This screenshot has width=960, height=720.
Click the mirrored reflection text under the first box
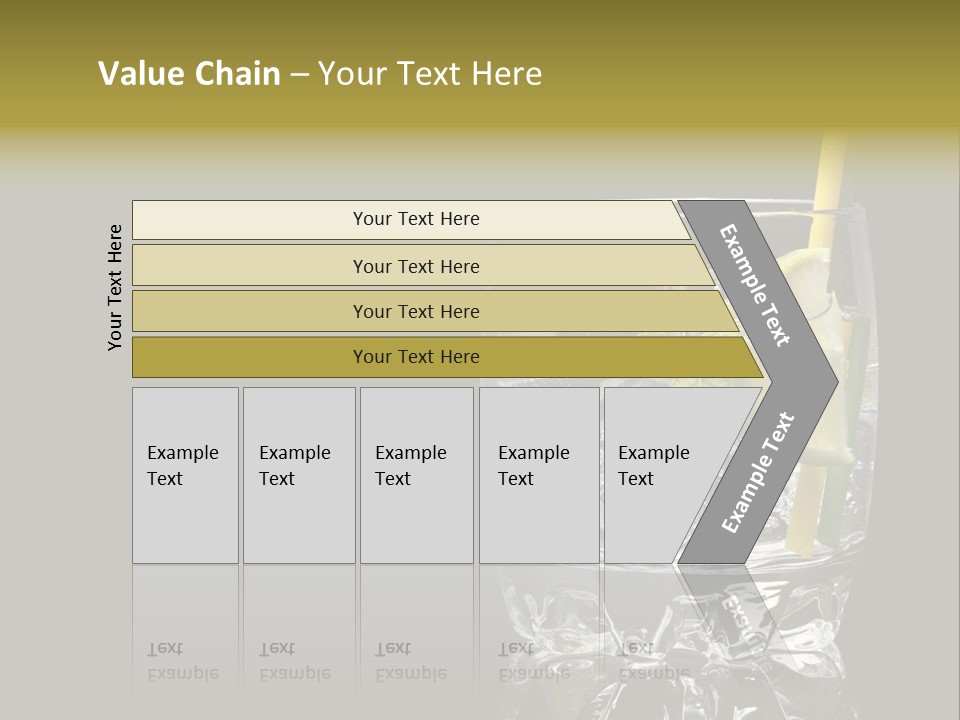(x=183, y=661)
